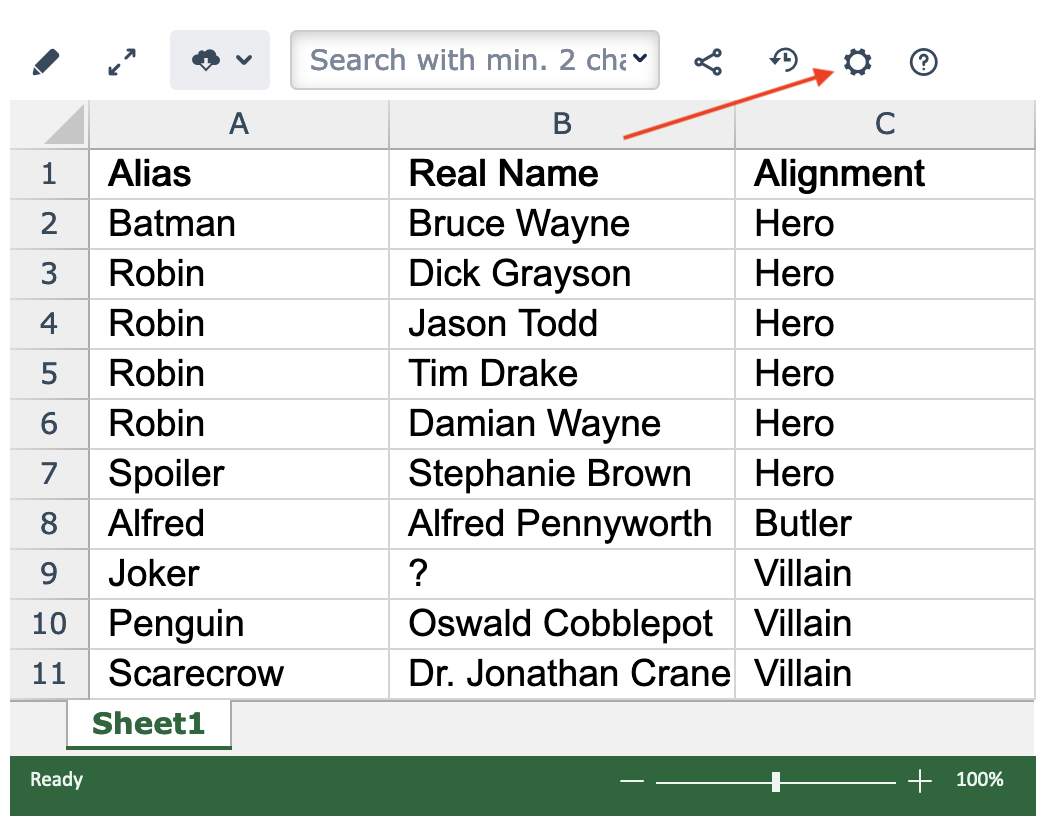Select row 3 header

tap(49, 274)
